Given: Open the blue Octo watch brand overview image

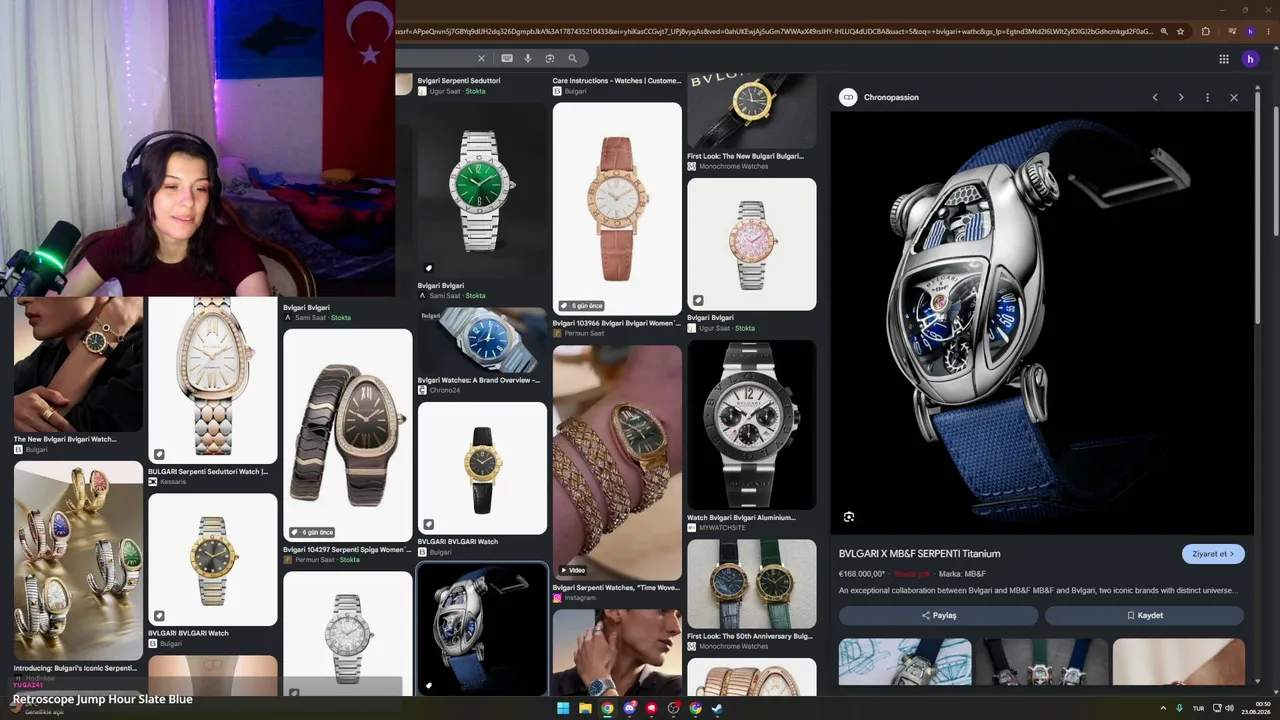Looking at the screenshot, I should [482, 340].
